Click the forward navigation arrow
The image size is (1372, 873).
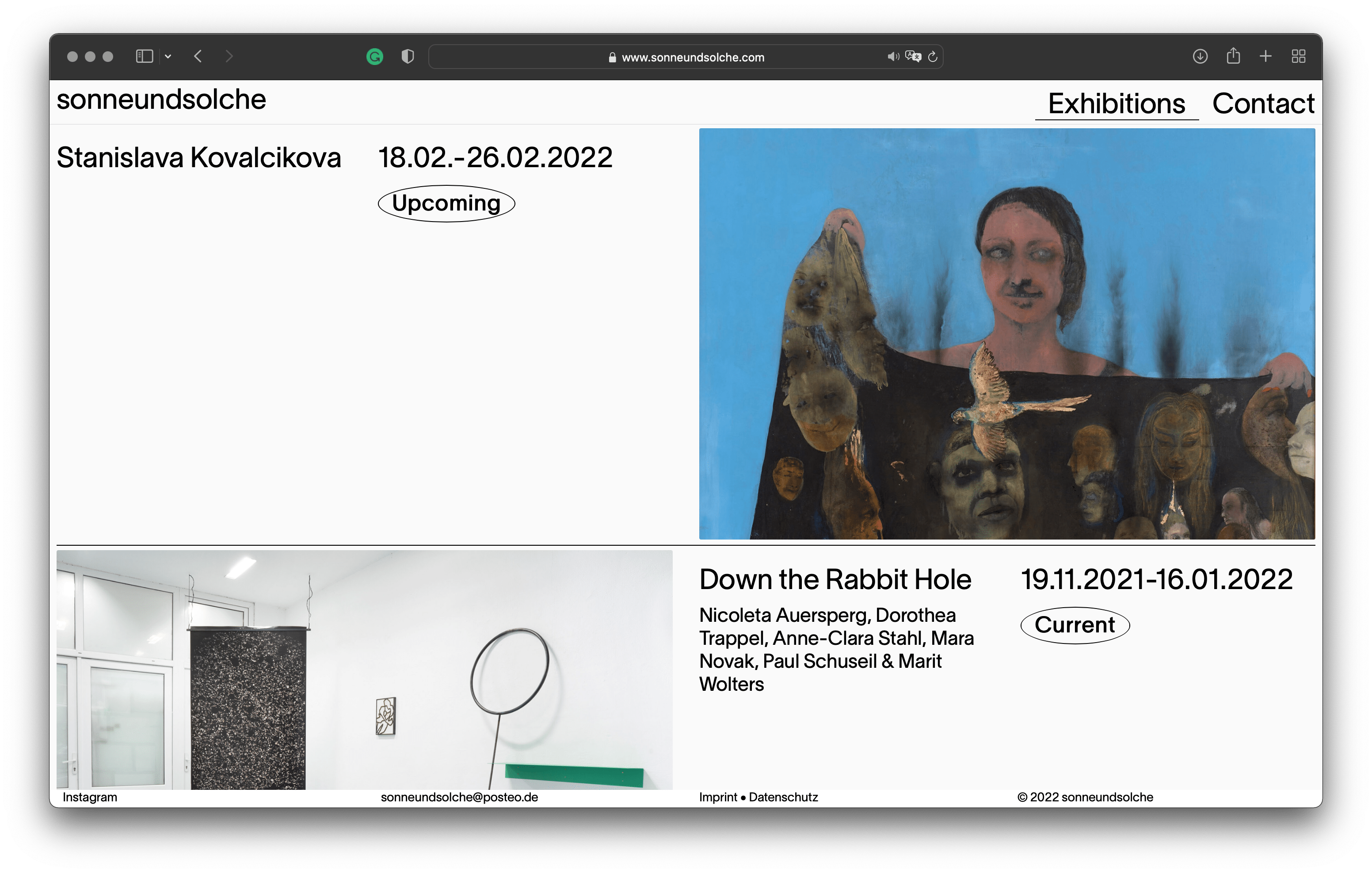tap(229, 57)
